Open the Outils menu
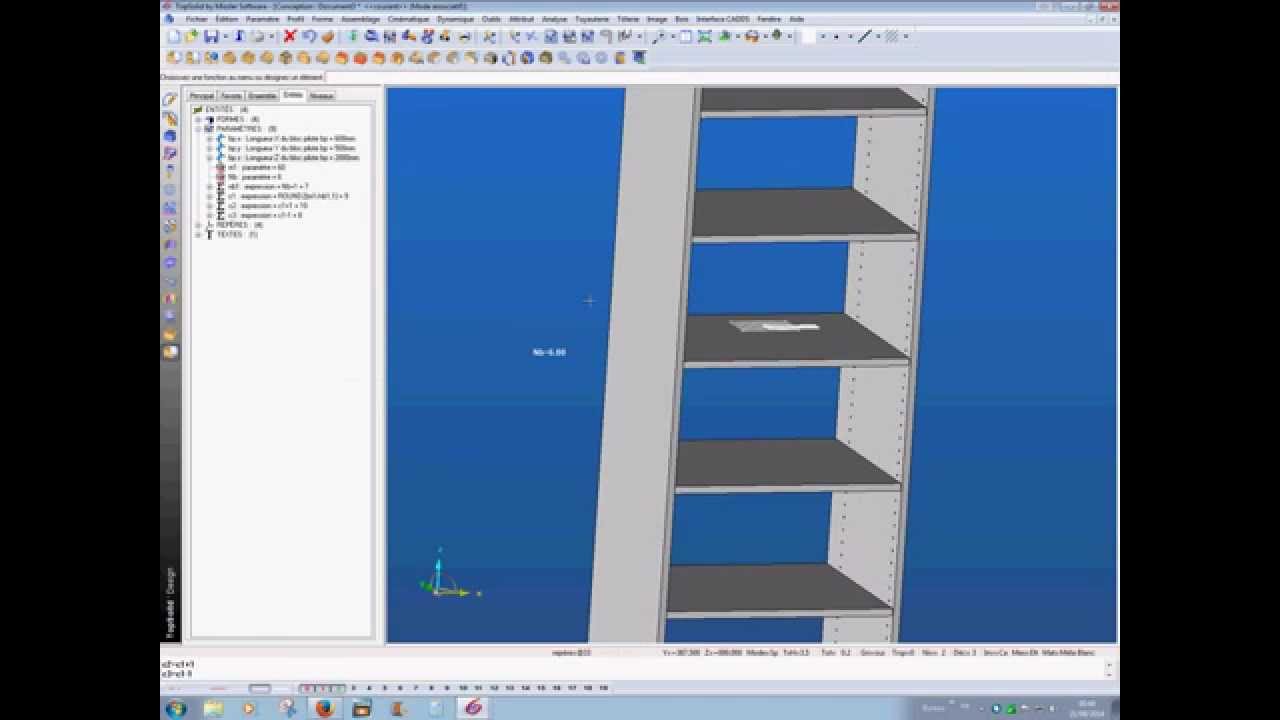Image resolution: width=1280 pixels, height=720 pixels. [491, 19]
